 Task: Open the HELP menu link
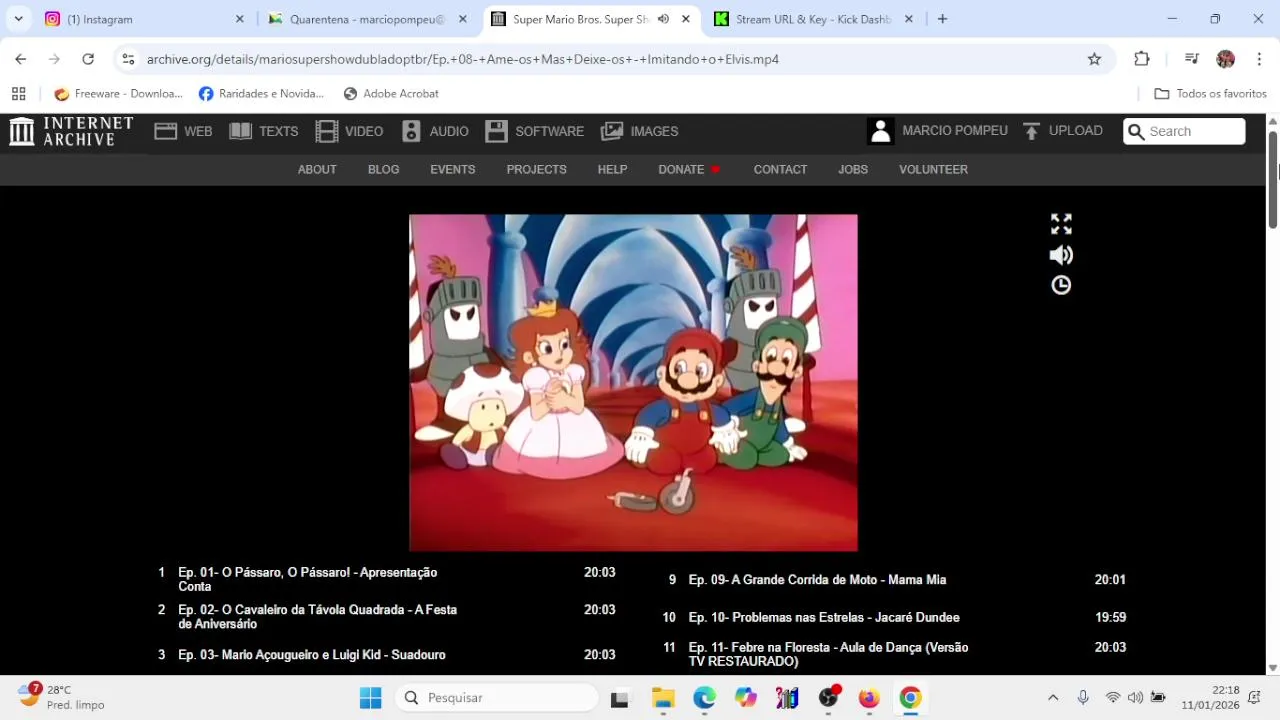point(612,170)
